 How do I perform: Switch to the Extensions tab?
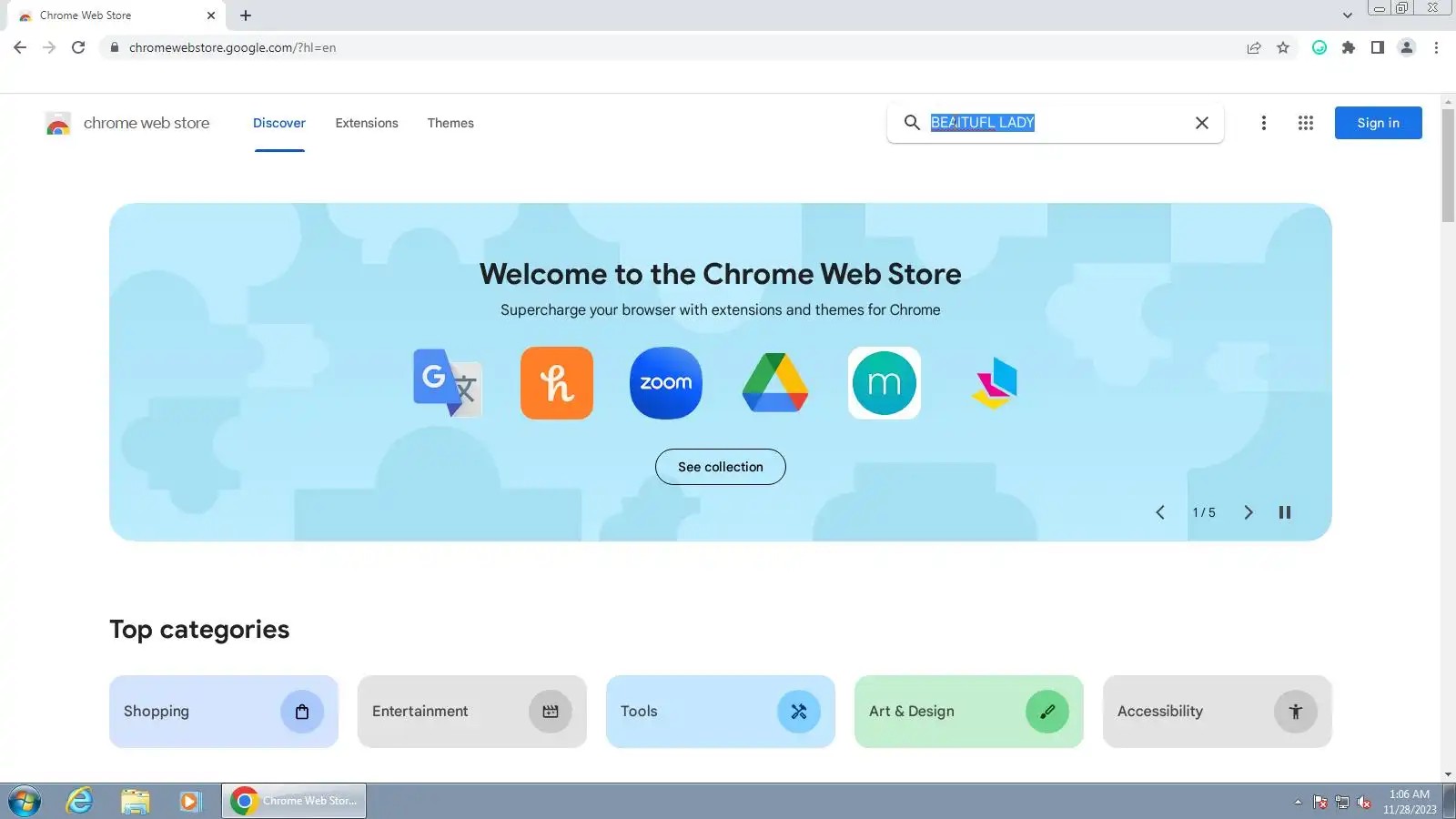click(x=367, y=123)
